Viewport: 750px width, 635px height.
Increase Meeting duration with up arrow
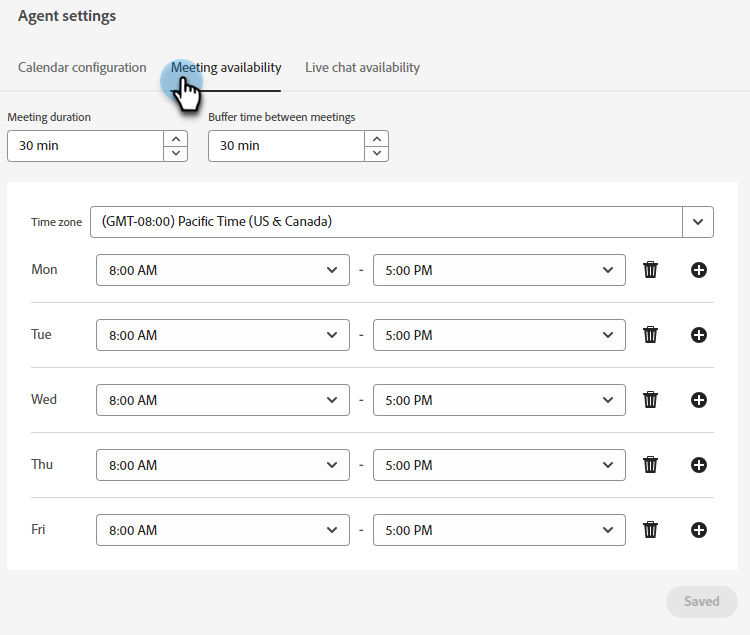tap(176, 139)
